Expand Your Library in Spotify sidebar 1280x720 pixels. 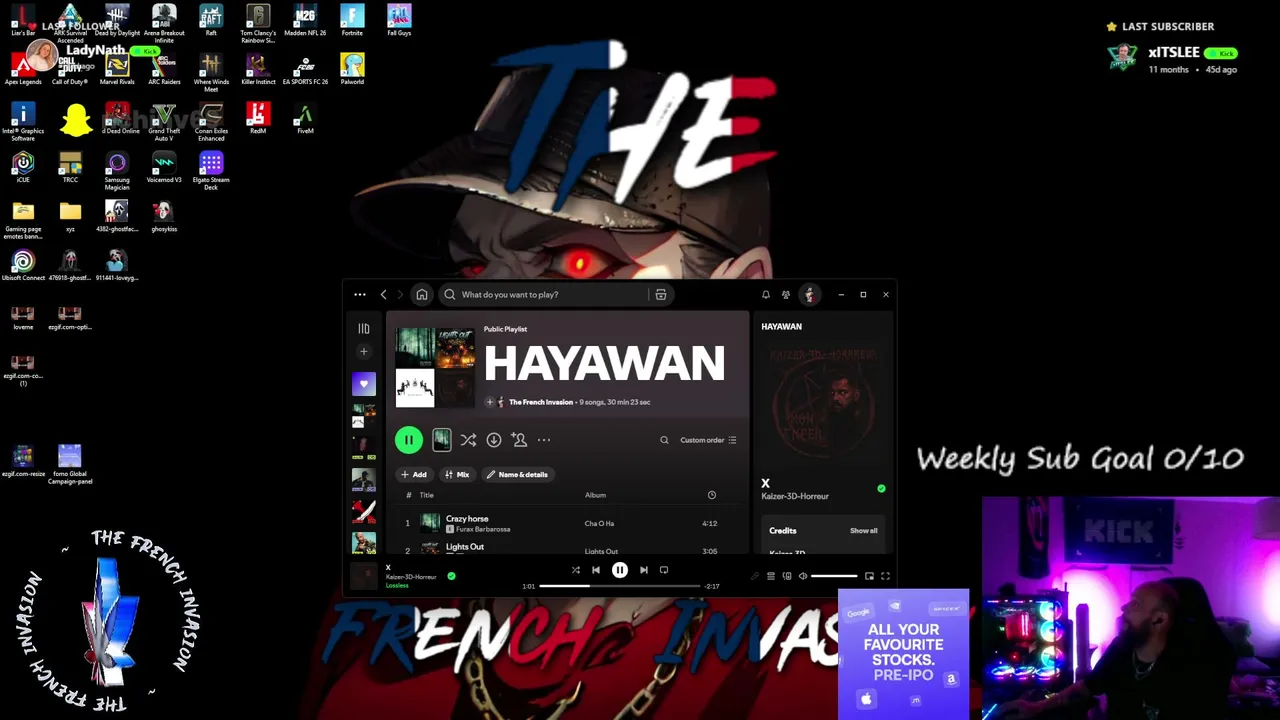tap(364, 328)
